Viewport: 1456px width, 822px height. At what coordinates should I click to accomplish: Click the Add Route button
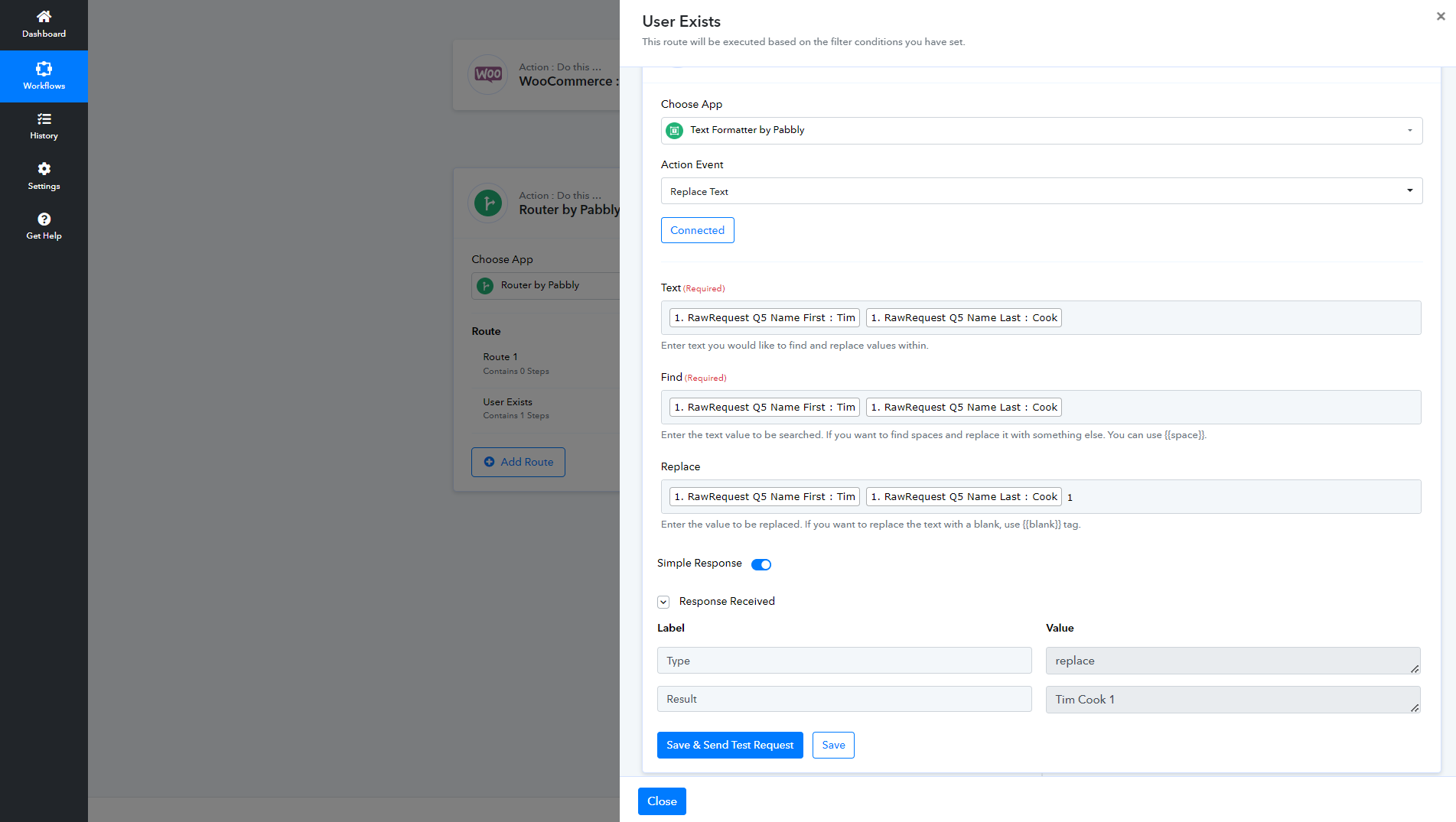pyautogui.click(x=518, y=463)
